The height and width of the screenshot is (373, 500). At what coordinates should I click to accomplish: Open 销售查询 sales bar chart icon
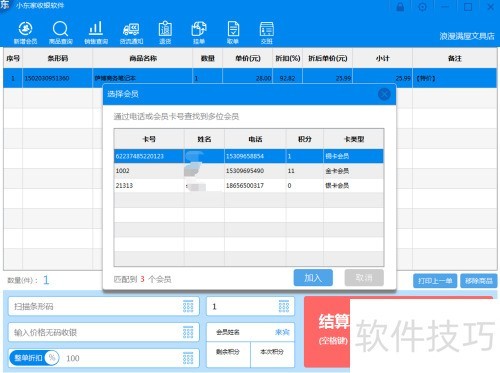pos(96,33)
